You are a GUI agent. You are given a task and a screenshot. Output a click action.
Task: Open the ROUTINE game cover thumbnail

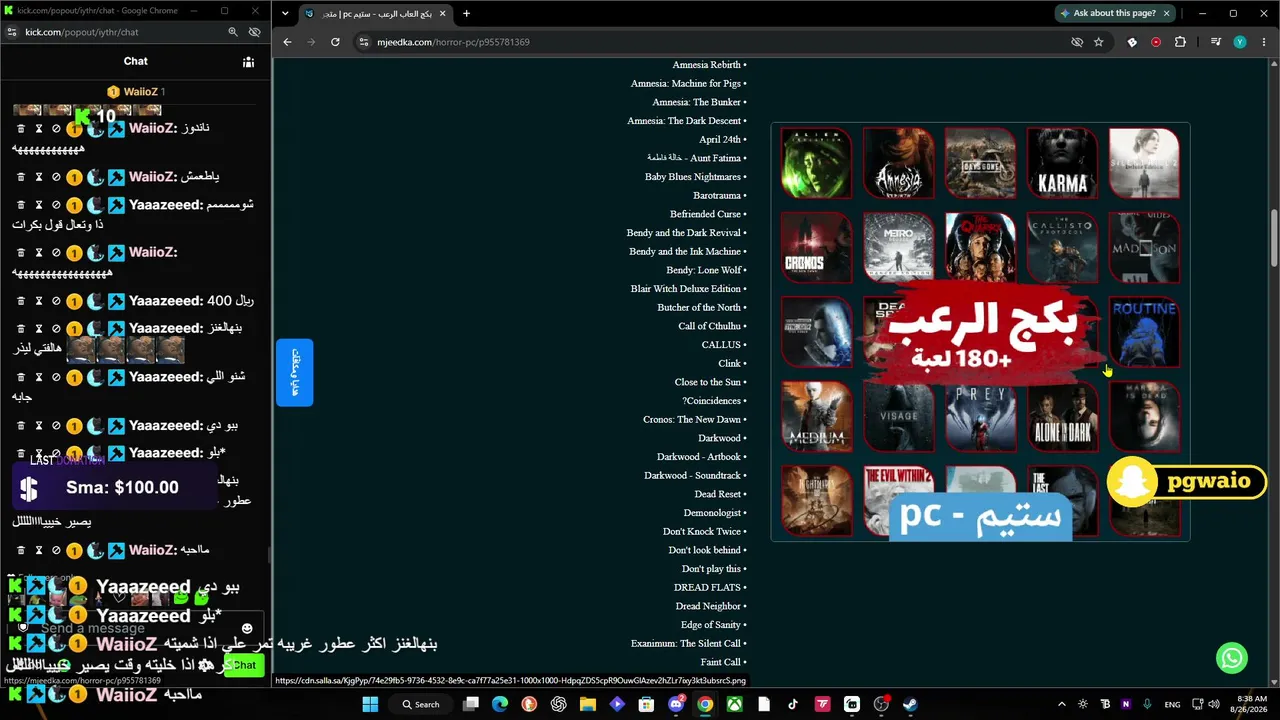pos(1144,331)
